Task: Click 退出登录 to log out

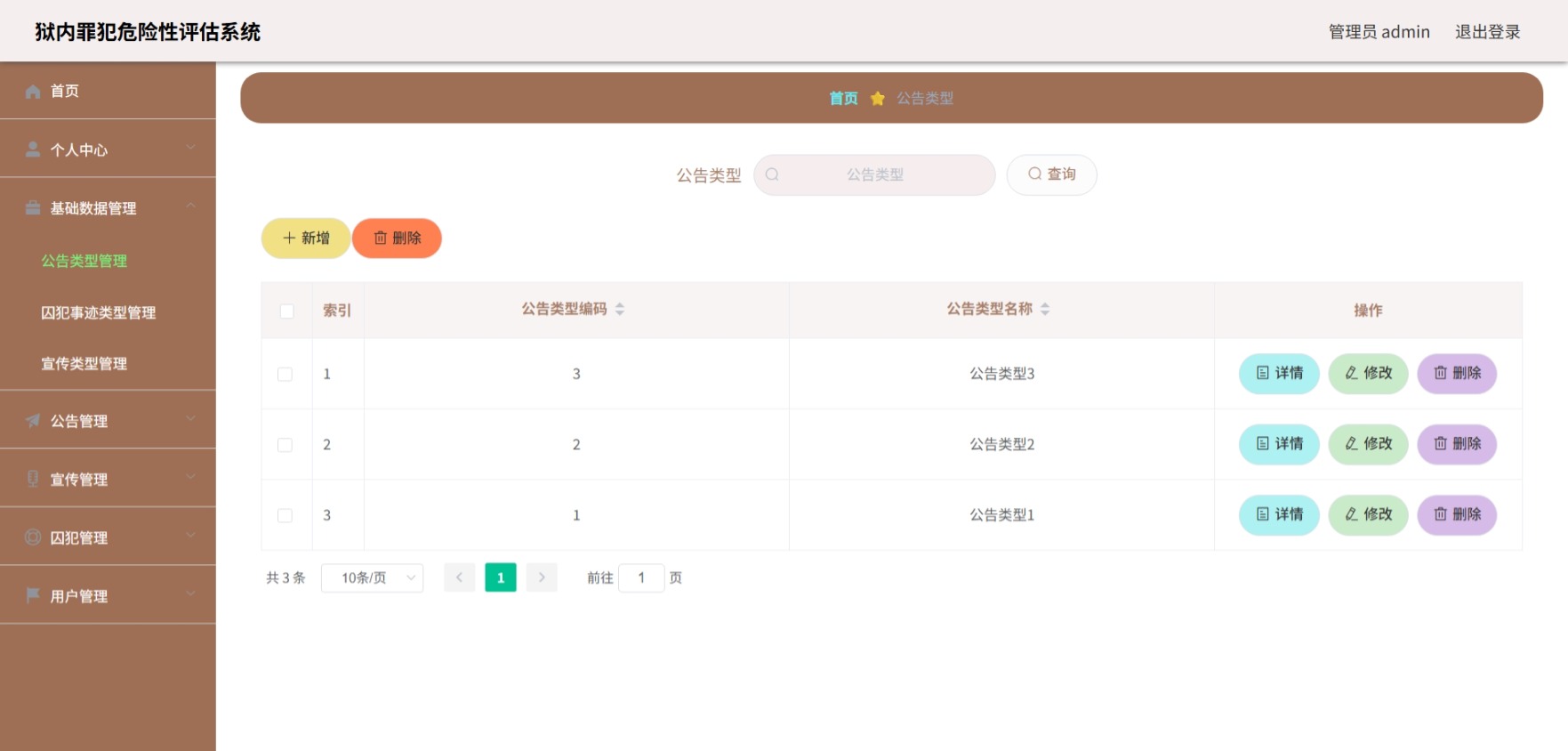Action: click(x=1487, y=32)
